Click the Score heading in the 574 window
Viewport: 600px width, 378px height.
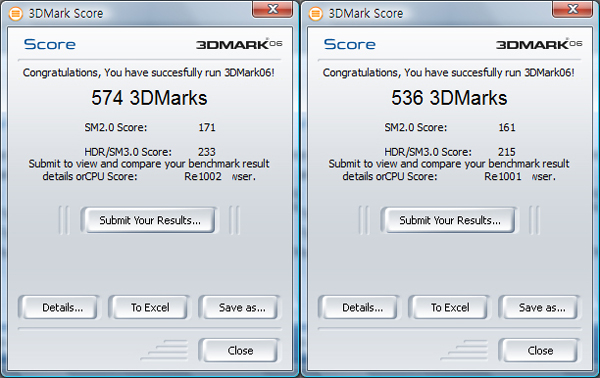[x=50, y=44]
